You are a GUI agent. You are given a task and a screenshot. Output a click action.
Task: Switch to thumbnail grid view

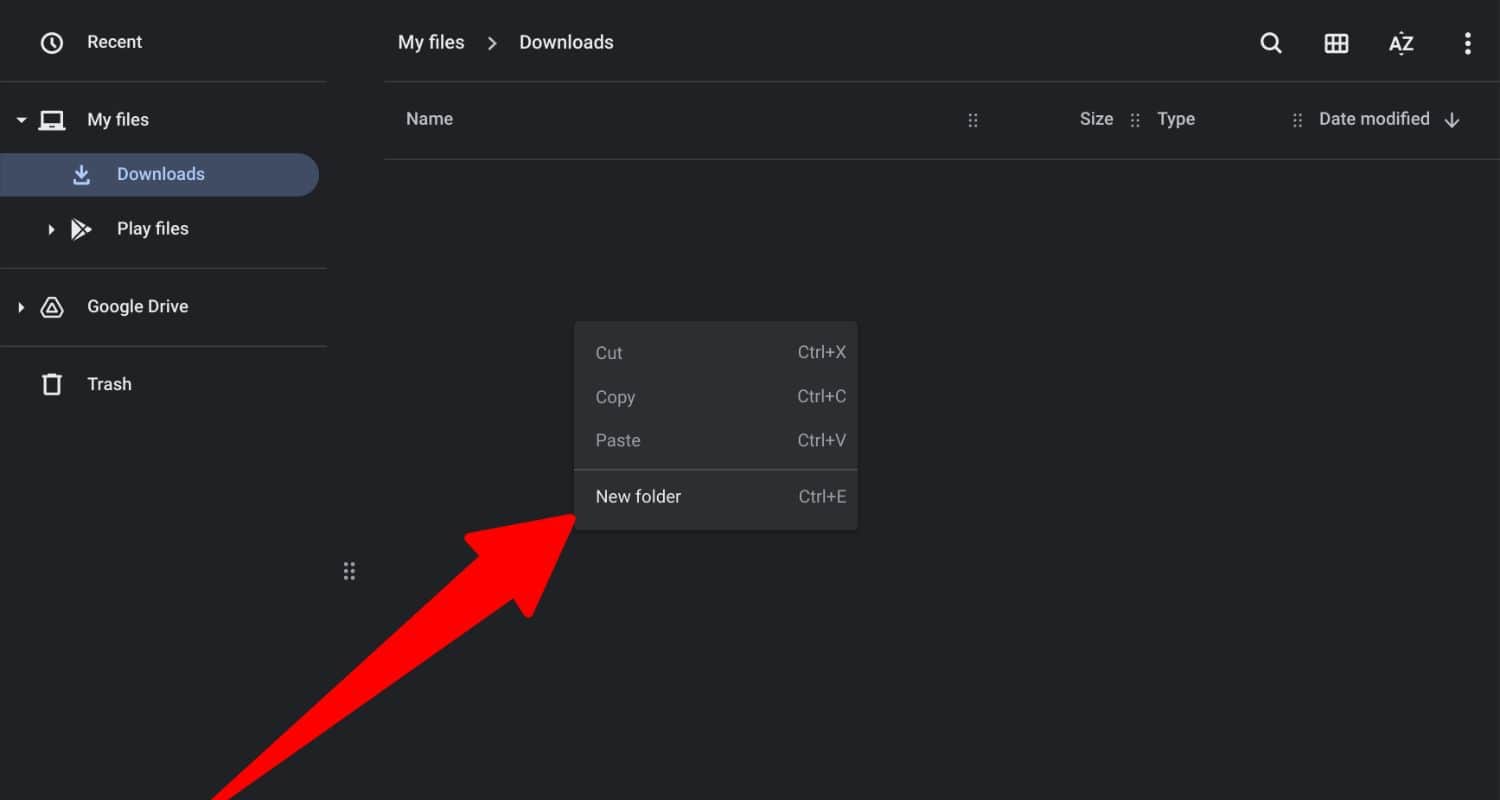[x=1336, y=43]
